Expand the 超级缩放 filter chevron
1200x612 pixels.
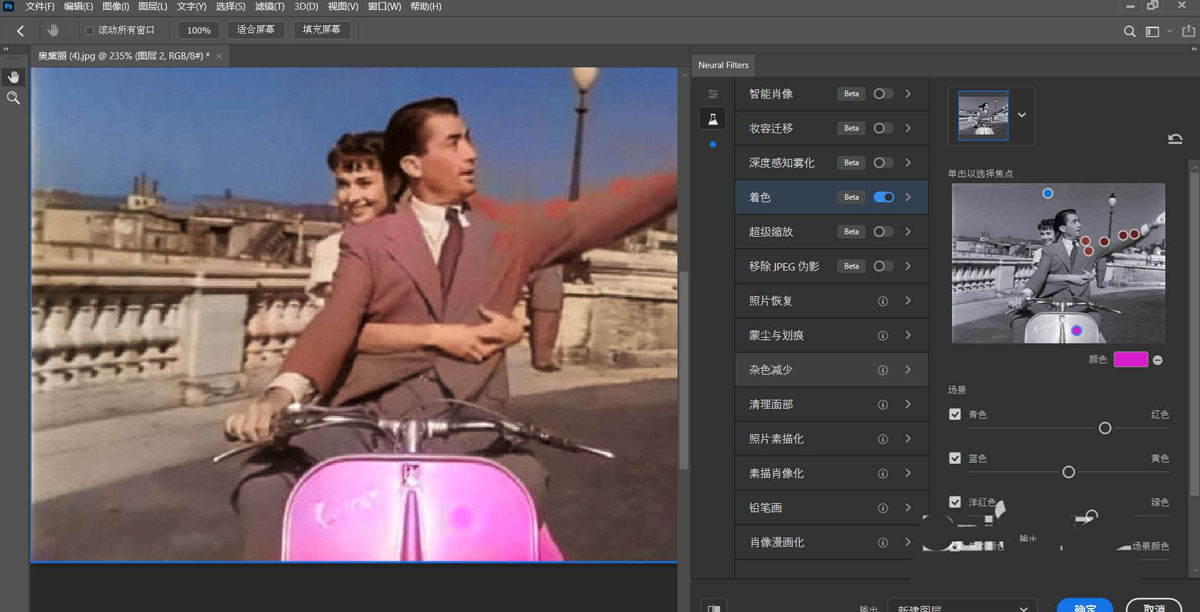pyautogui.click(x=908, y=231)
